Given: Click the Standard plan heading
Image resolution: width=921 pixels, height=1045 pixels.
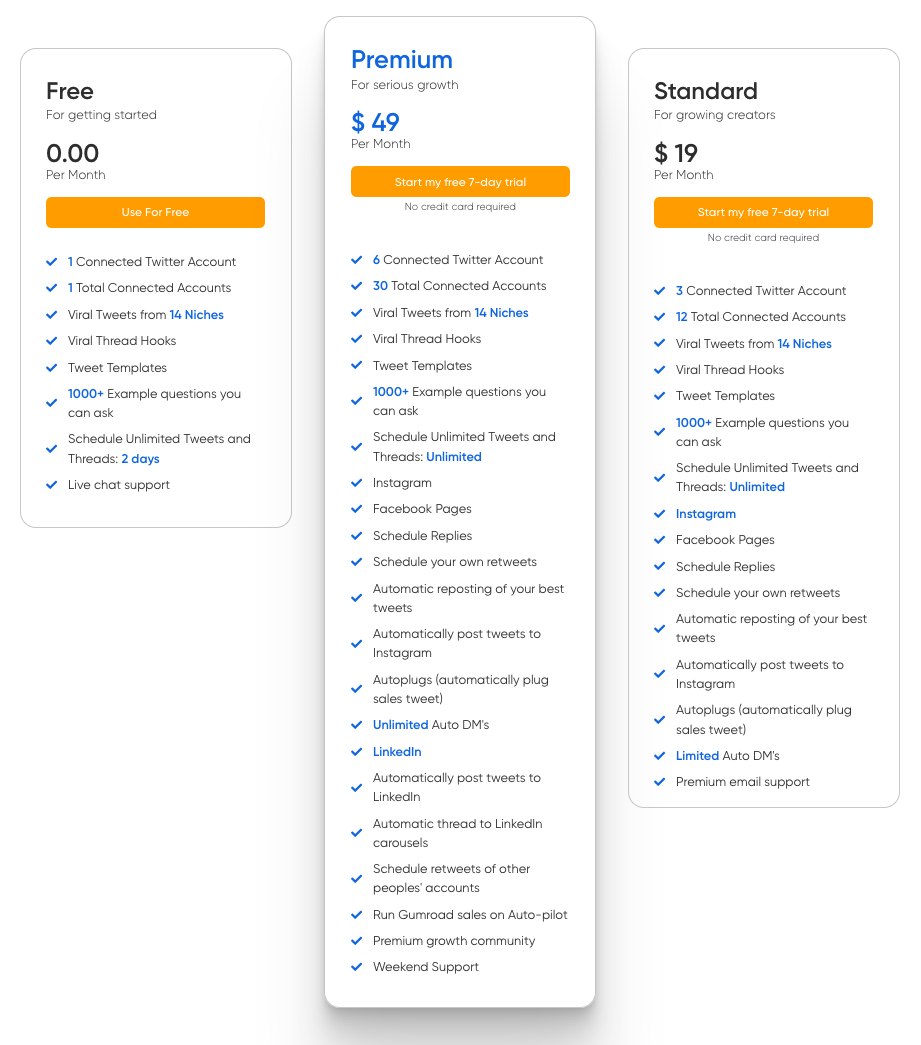Looking at the screenshot, I should (x=705, y=91).
